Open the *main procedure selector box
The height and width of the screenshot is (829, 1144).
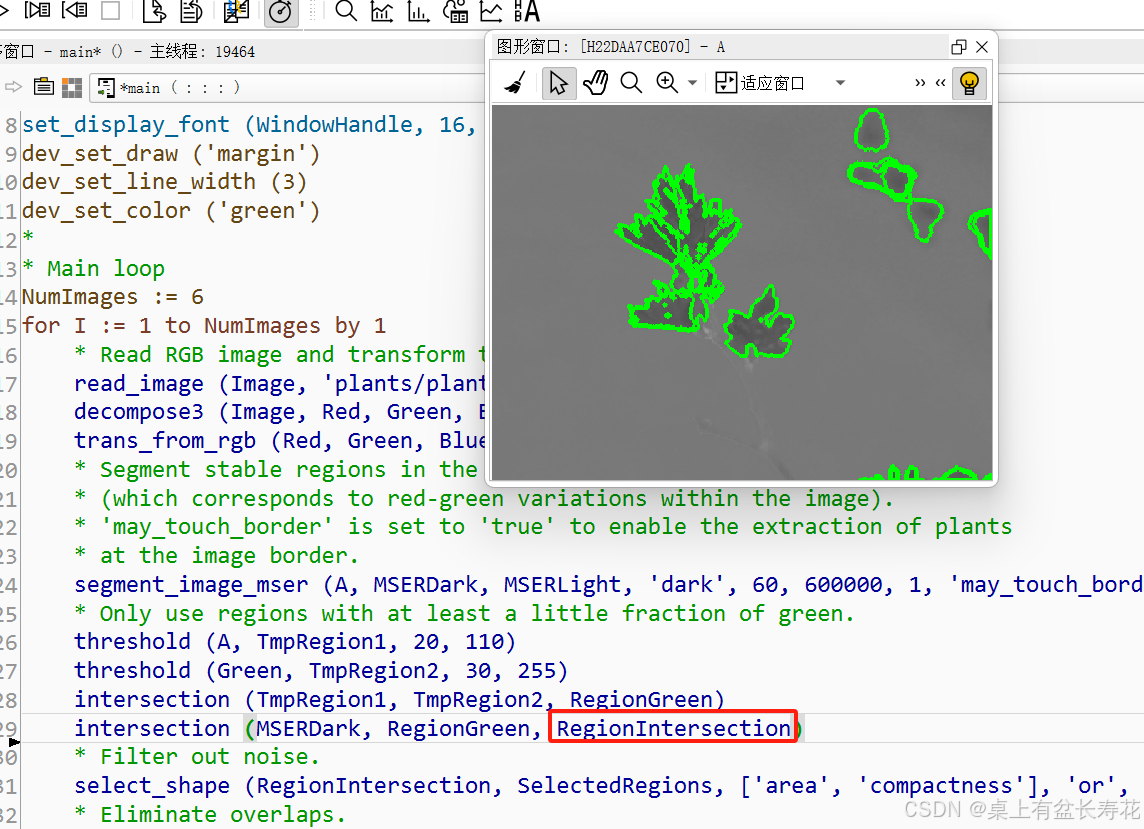point(288,88)
